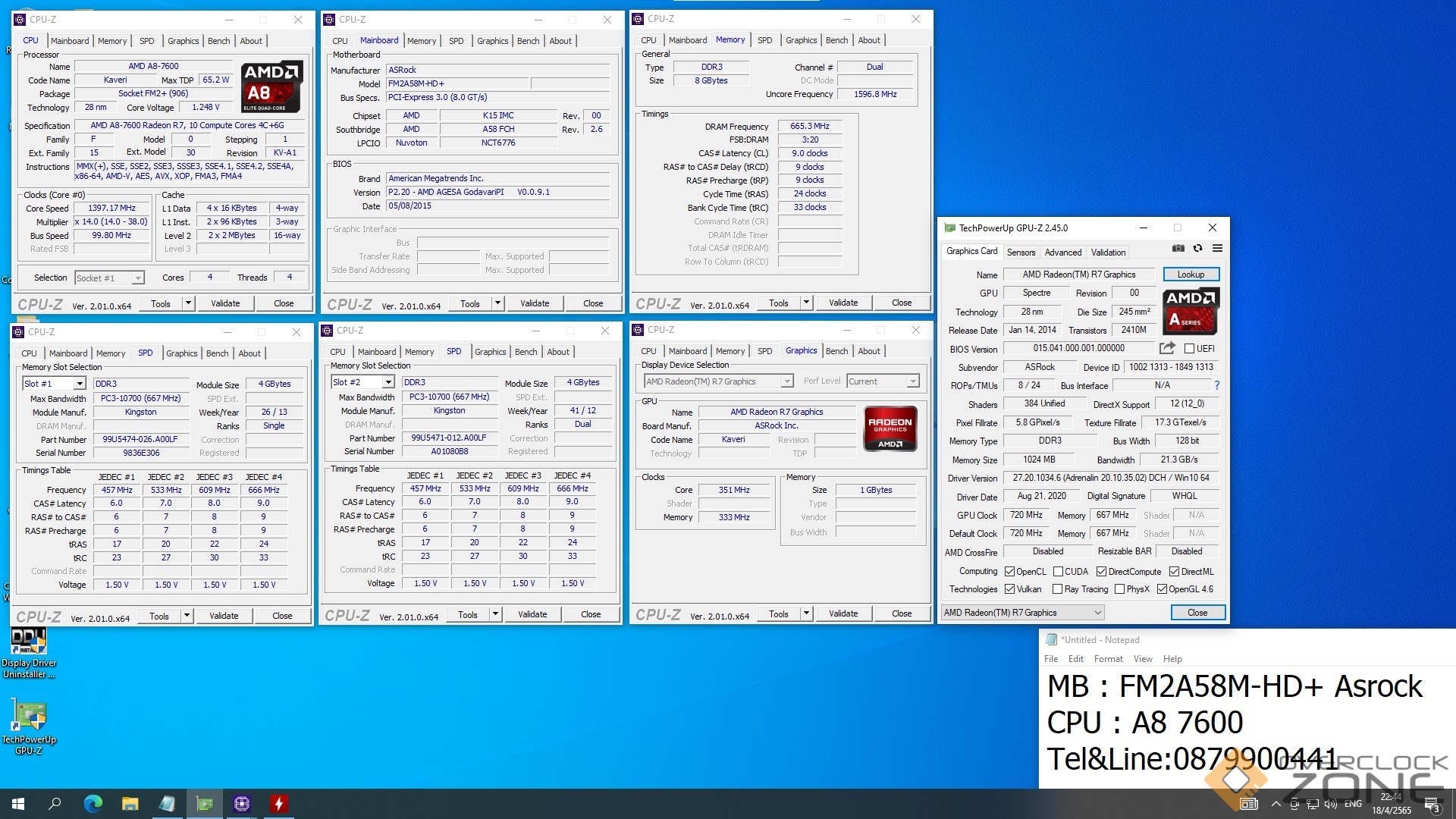Toggle the OpenGL 4.6 checkbox
The height and width of the screenshot is (819, 1456).
click(x=1162, y=589)
